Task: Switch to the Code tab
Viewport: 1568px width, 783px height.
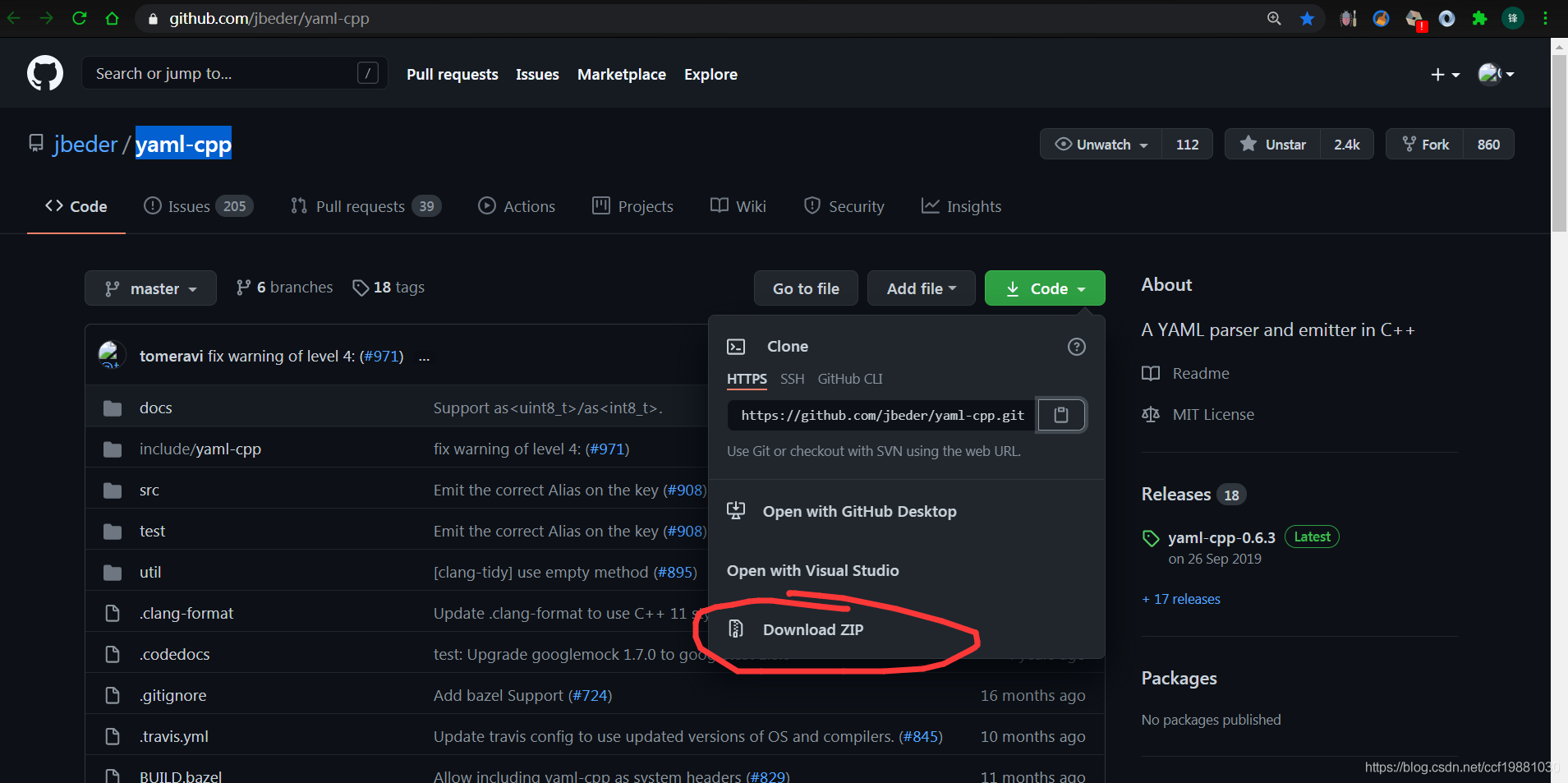Action: point(76,206)
